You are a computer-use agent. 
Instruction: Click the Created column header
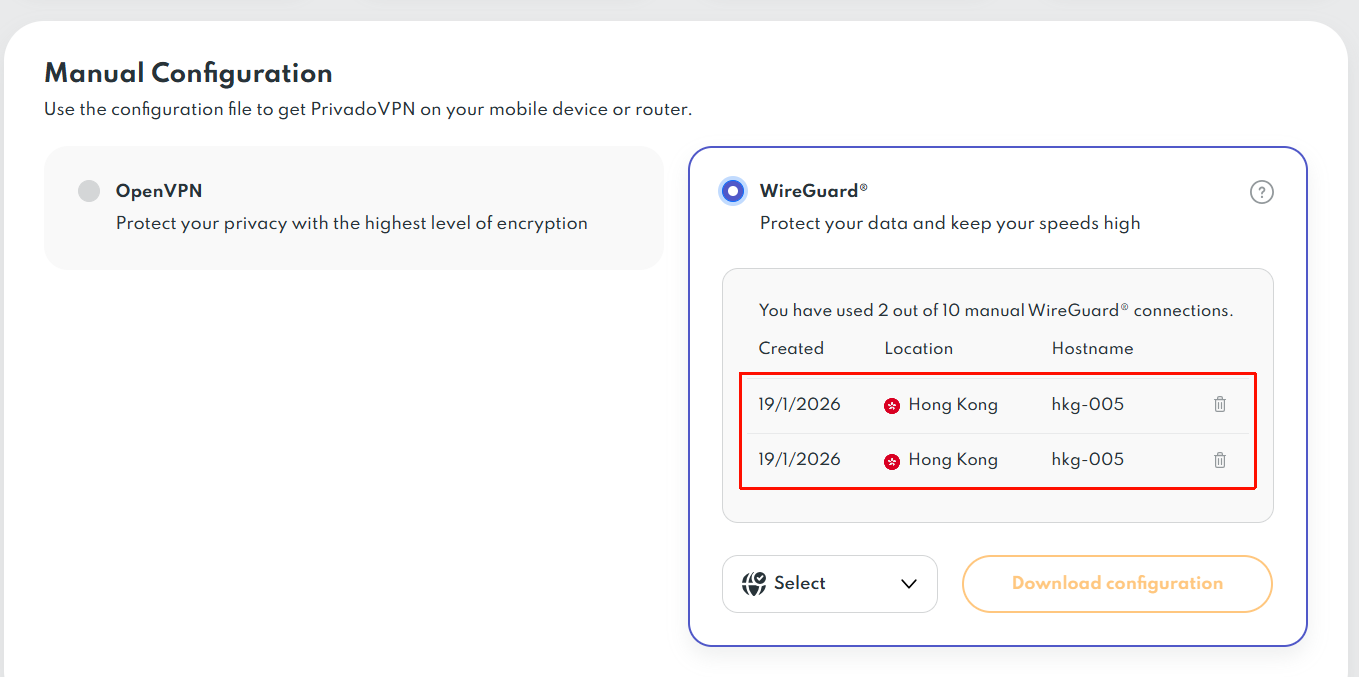click(x=791, y=349)
